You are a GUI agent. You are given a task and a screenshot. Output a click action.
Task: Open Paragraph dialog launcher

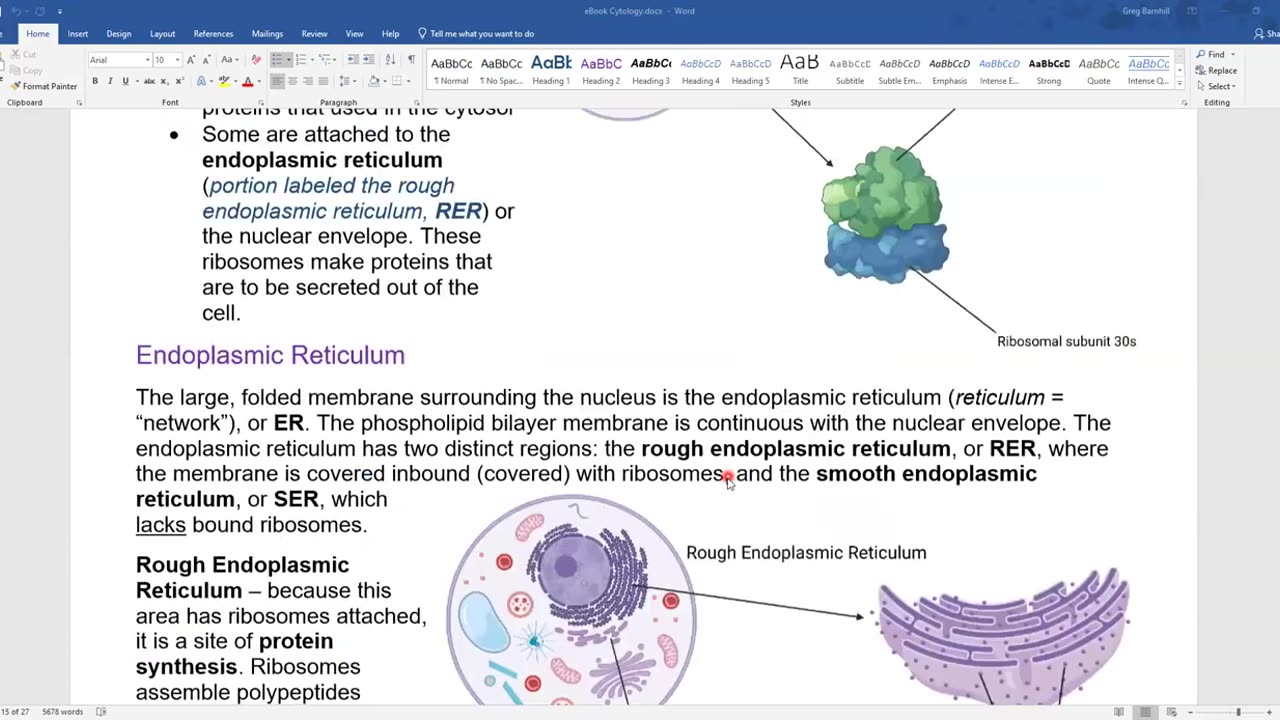[x=417, y=103]
